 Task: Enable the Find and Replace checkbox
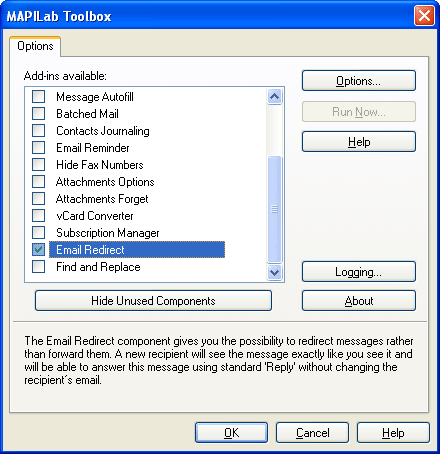coord(38,267)
